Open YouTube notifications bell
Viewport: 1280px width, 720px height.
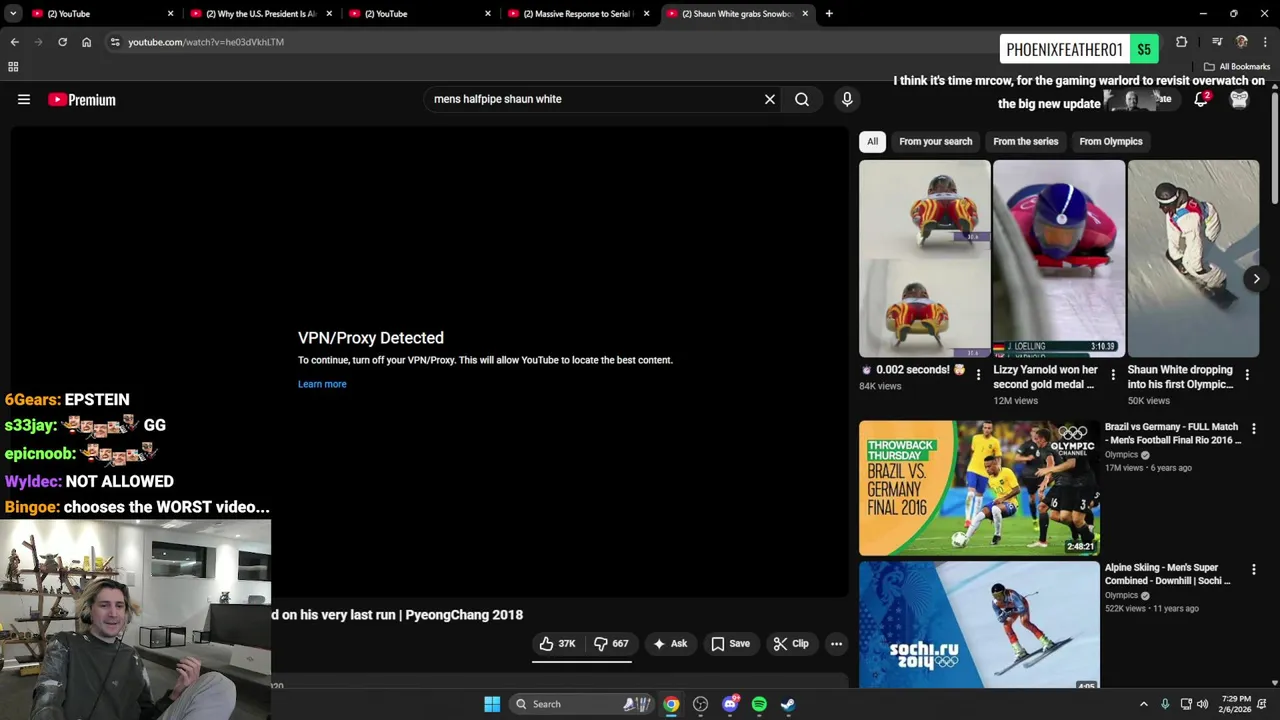(1201, 99)
